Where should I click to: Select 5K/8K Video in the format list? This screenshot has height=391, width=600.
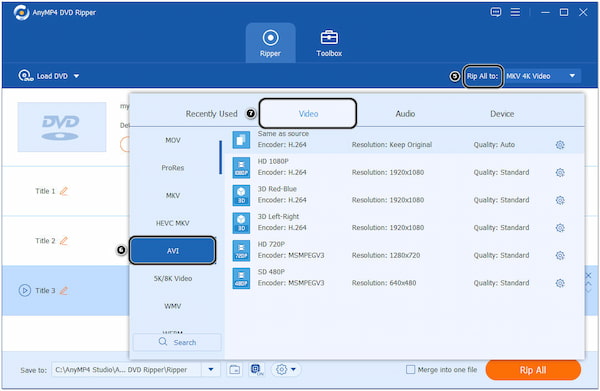tap(173, 279)
